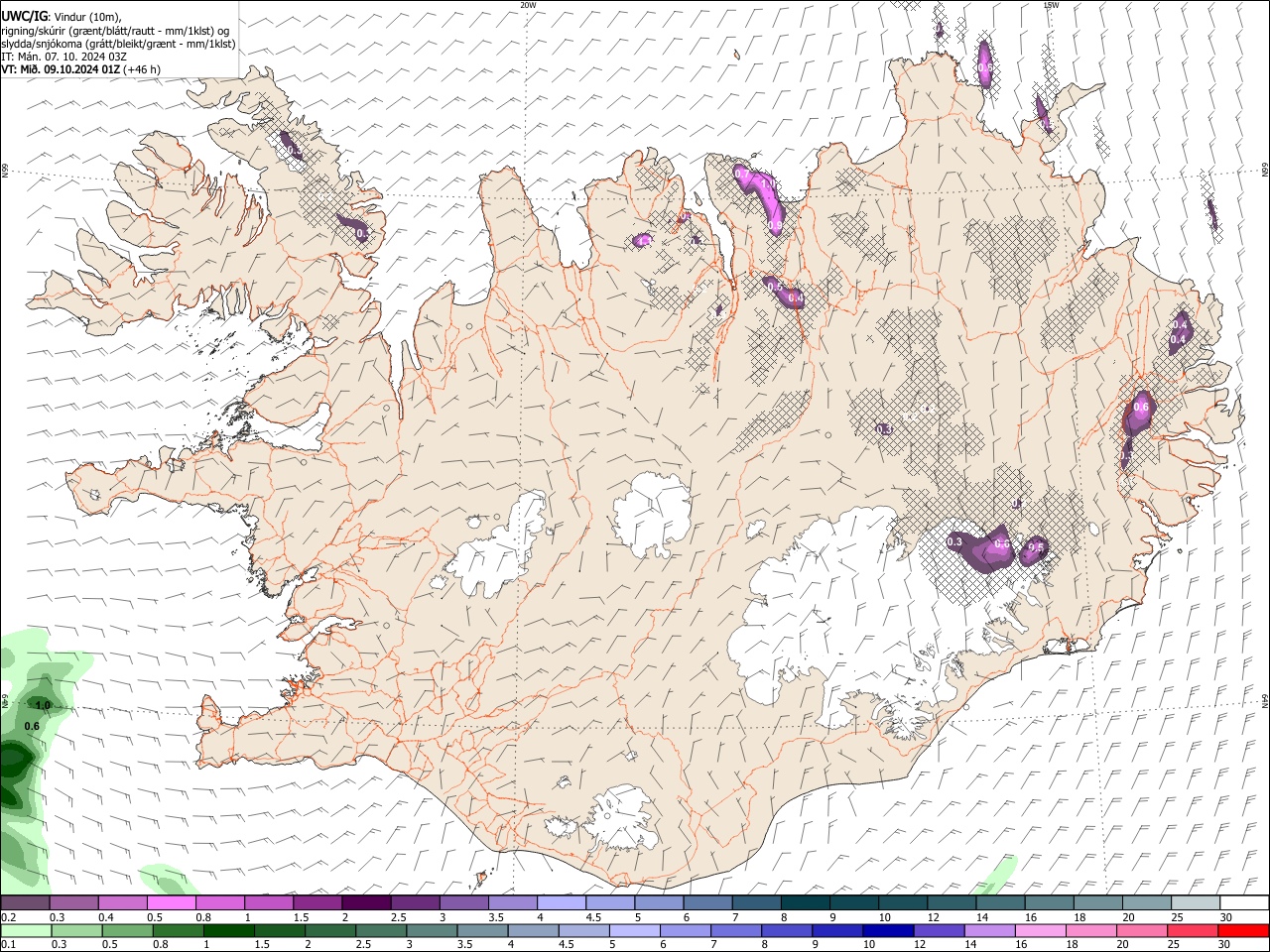The image size is (1270, 952).
Task: Pick the 8 dark teal snow legend swatch
Action: (805, 902)
